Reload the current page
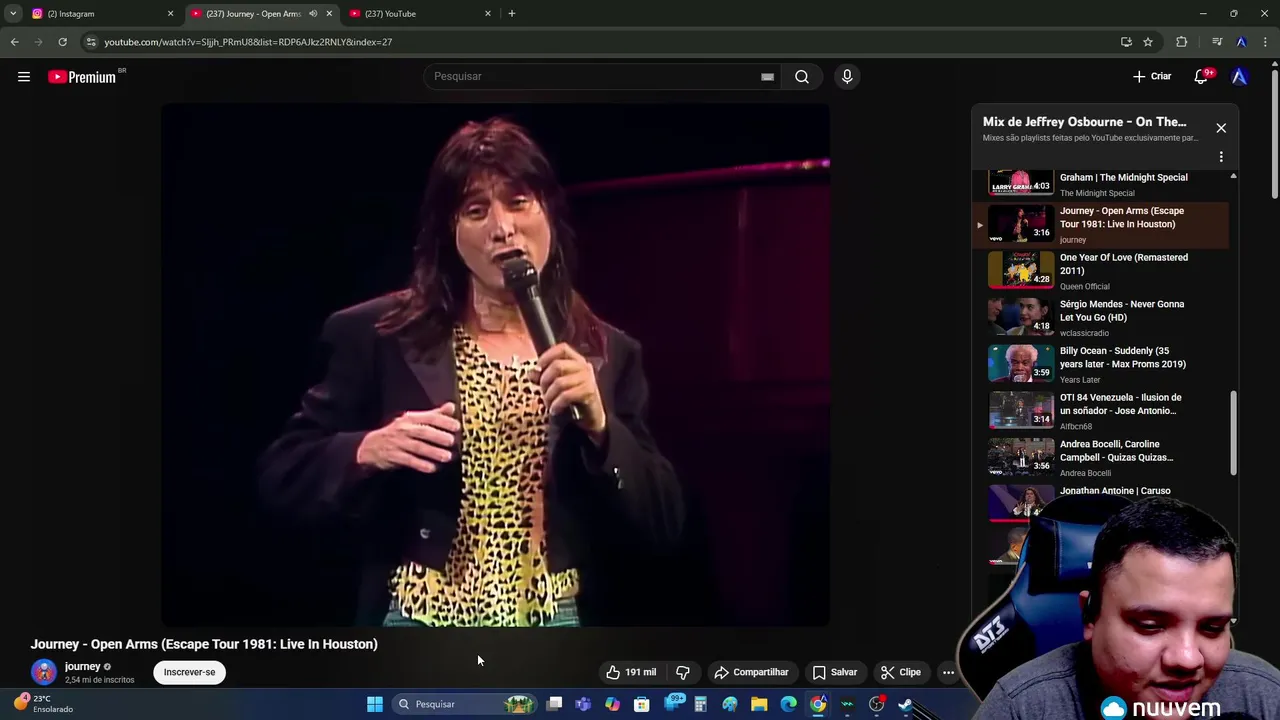This screenshot has width=1280, height=720. click(x=62, y=42)
